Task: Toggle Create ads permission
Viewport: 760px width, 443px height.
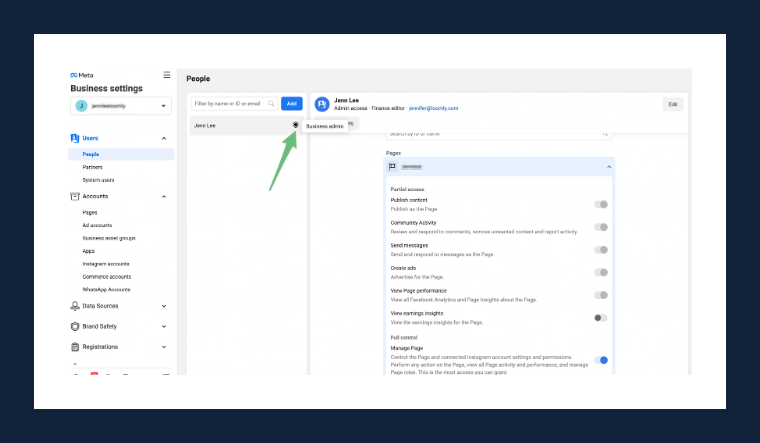Action: 601,272
